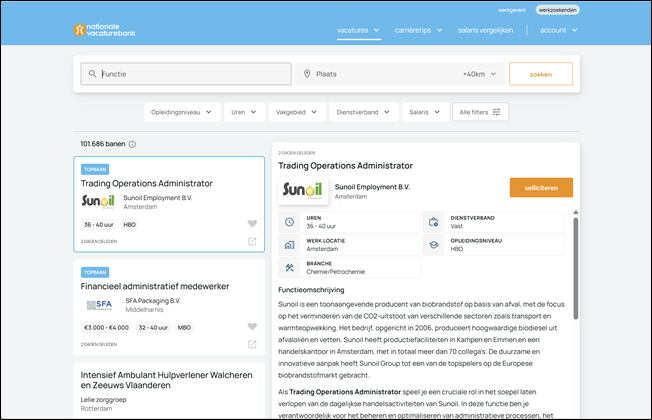Open Intensief Ambulant Hulpverlener Walcheren job
Screen dimensions: 652x420
[x=166, y=380]
